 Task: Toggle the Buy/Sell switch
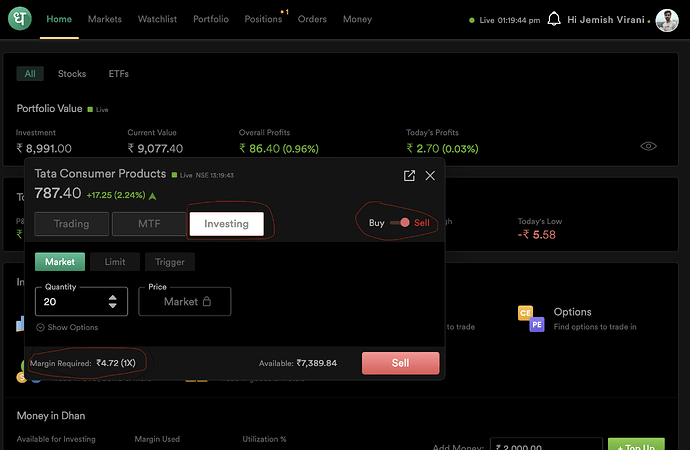point(400,222)
